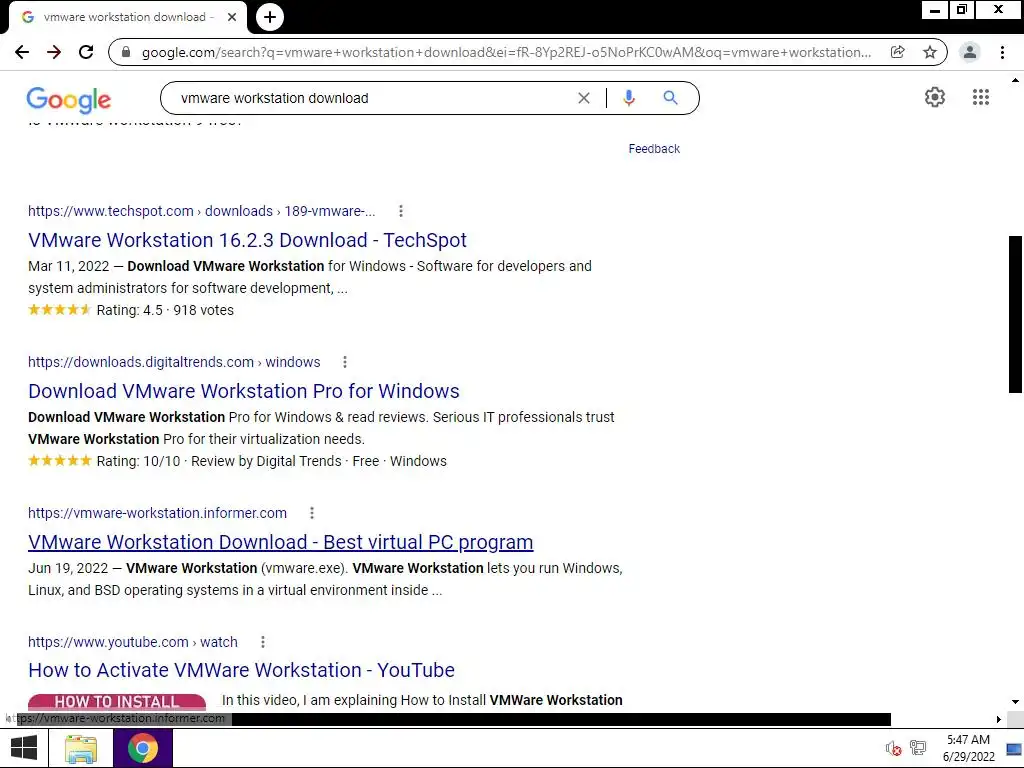Go back to the previous page
The height and width of the screenshot is (768, 1024).
click(x=22, y=52)
